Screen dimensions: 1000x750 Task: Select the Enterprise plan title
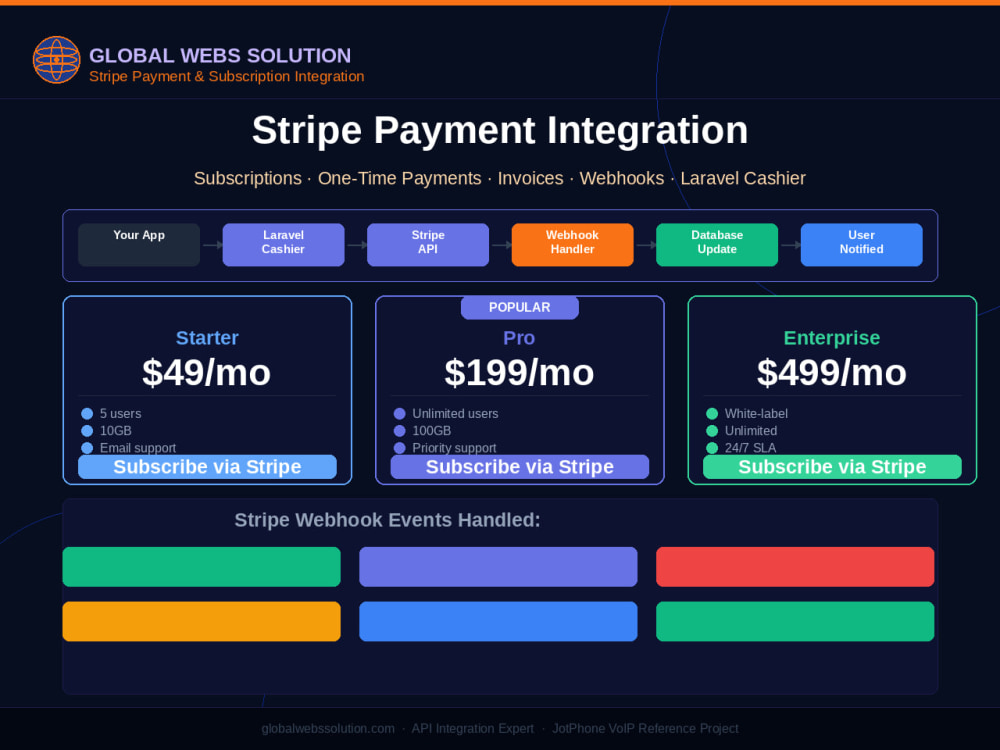click(832, 338)
